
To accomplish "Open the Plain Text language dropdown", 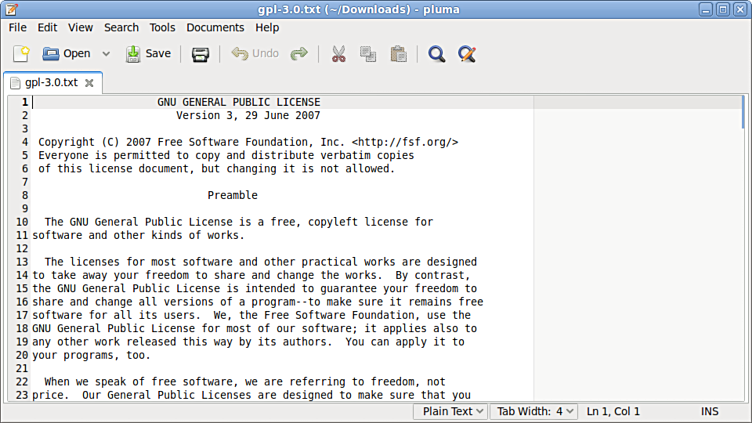I will pos(451,411).
